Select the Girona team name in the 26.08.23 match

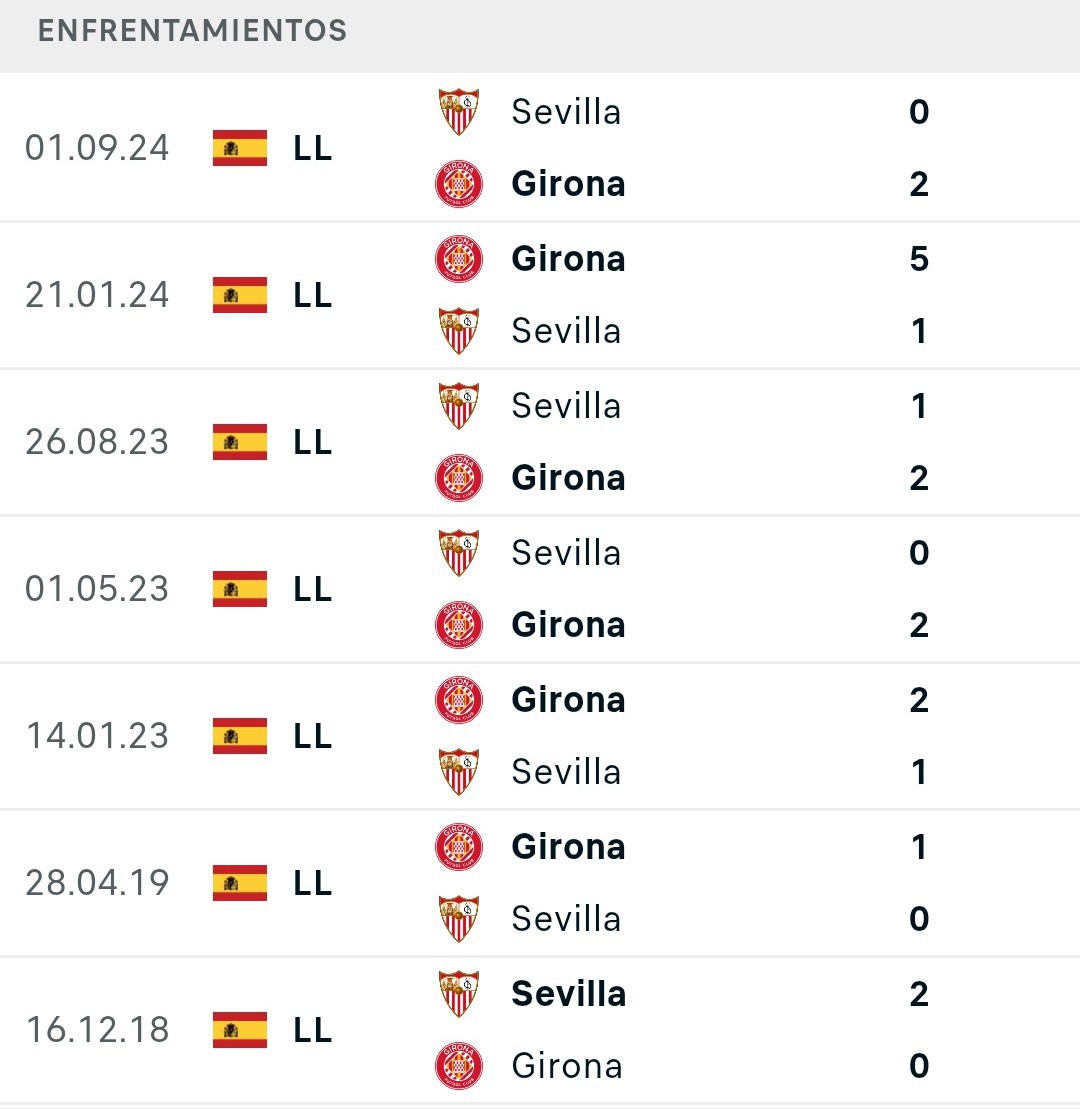(x=568, y=478)
